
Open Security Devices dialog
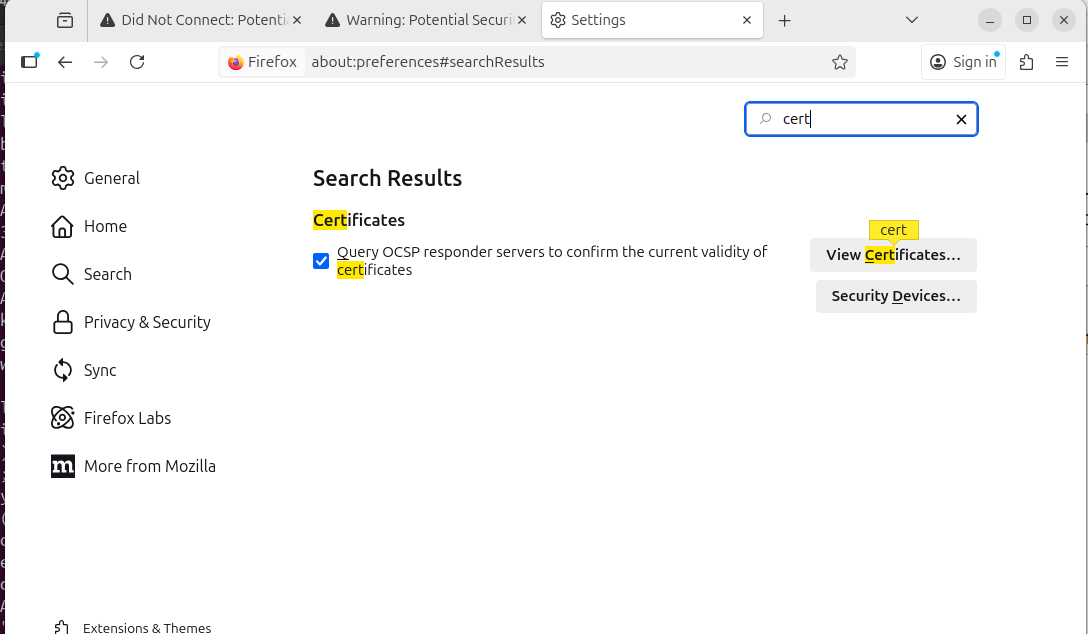point(896,296)
